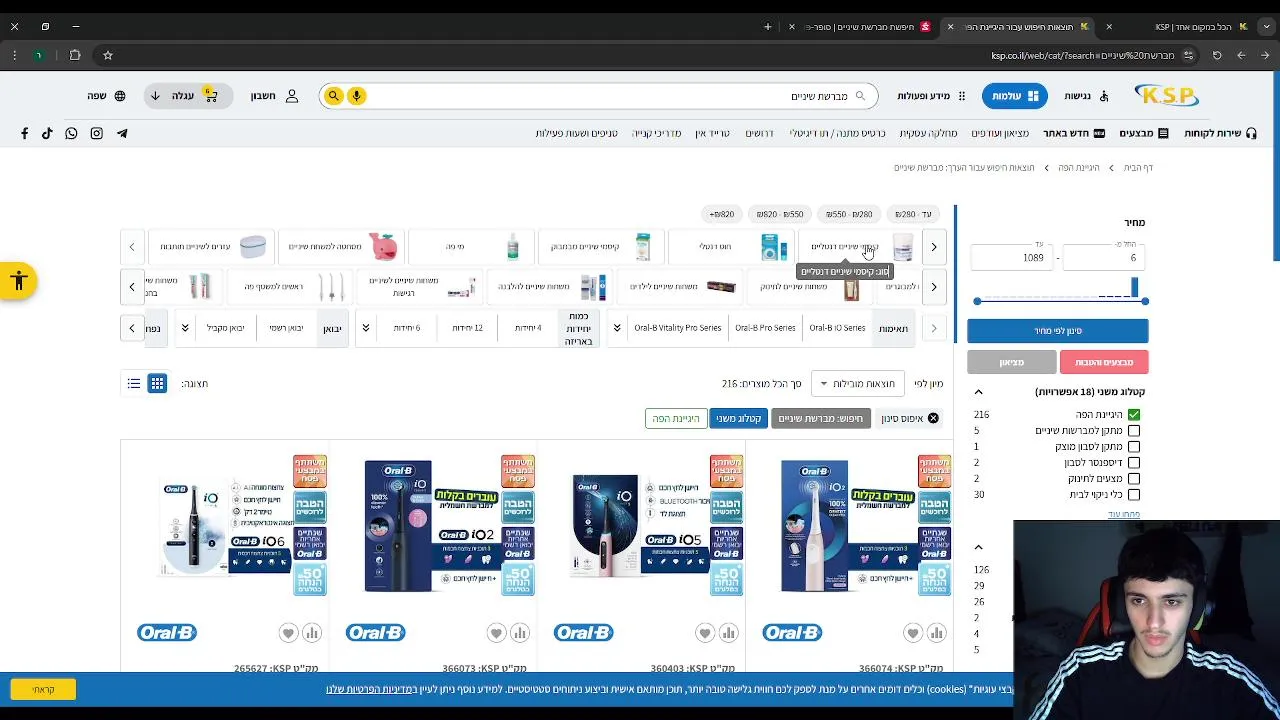Compare the iO5 pink toothbrush
Image resolution: width=1280 pixels, height=720 pixels.
coord(728,632)
